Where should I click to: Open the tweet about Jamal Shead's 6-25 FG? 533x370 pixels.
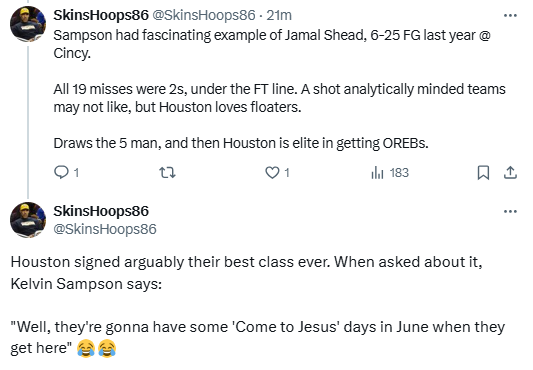[x=279, y=89]
